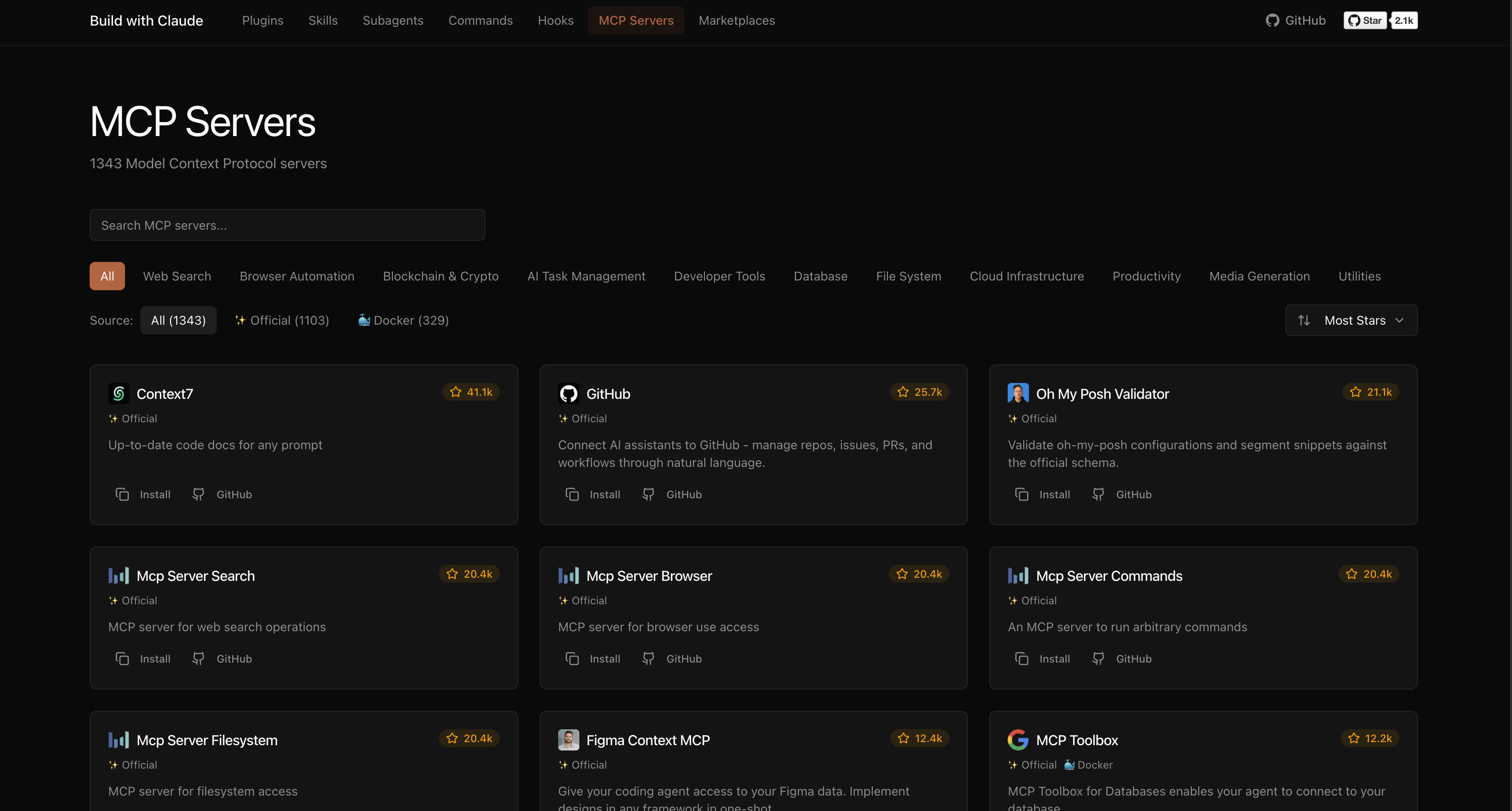Click the Google icon on MCP Toolbox card

tap(1018, 739)
